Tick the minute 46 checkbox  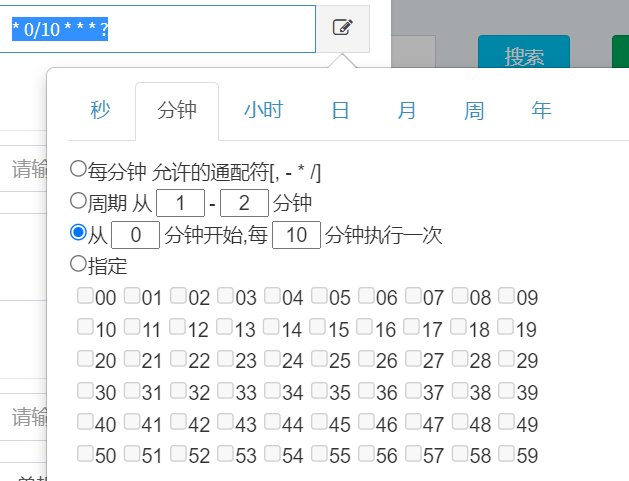coord(366,422)
